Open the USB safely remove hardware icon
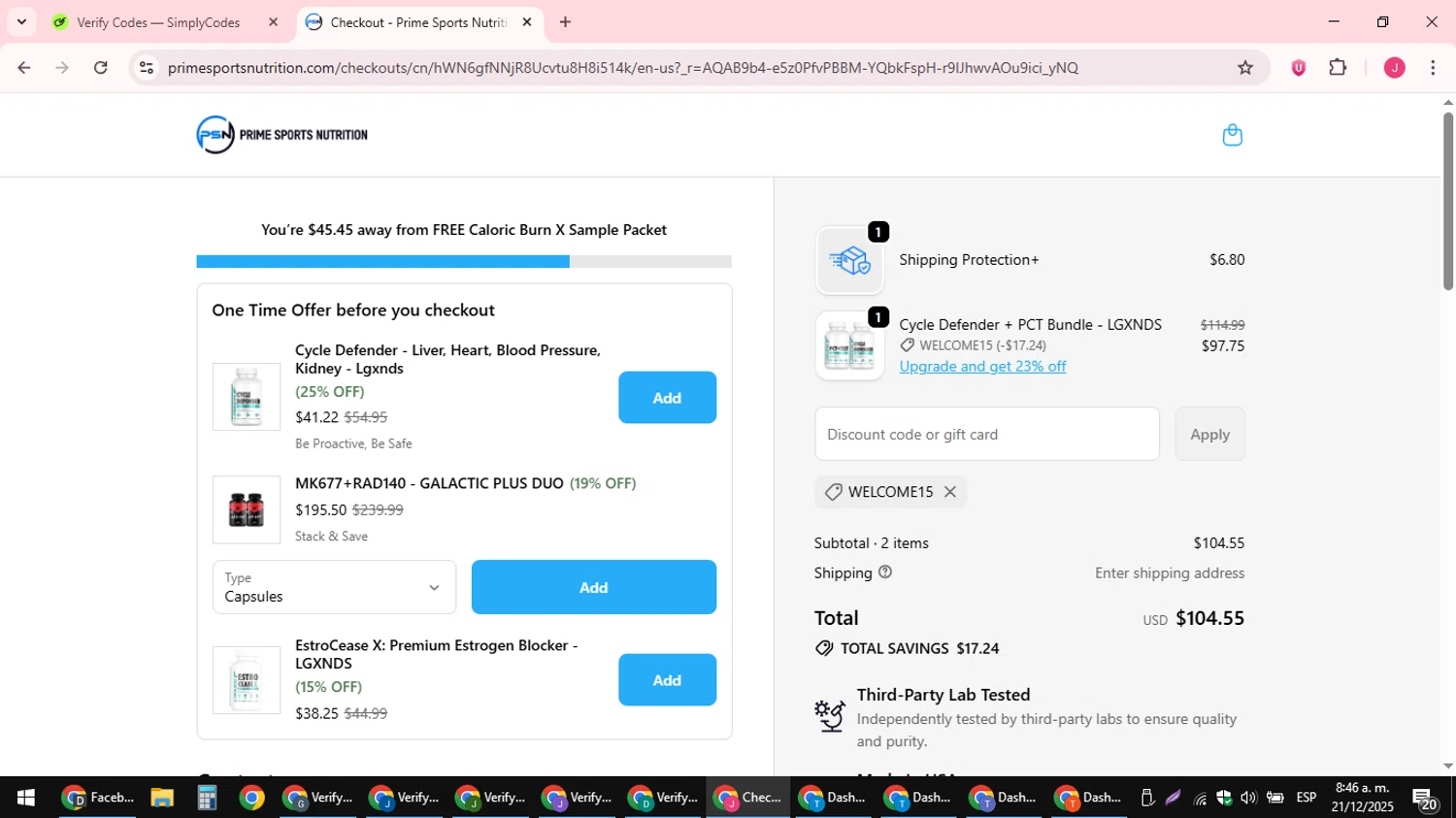The height and width of the screenshot is (818, 1456). (1147, 798)
